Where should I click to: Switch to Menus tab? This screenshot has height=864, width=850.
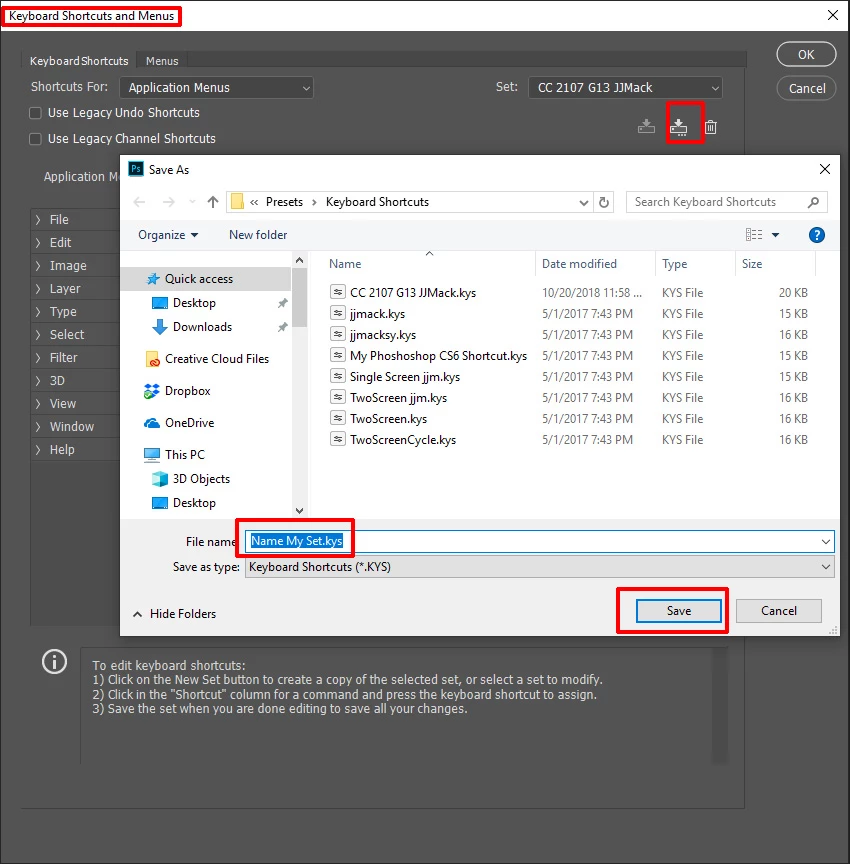click(162, 61)
